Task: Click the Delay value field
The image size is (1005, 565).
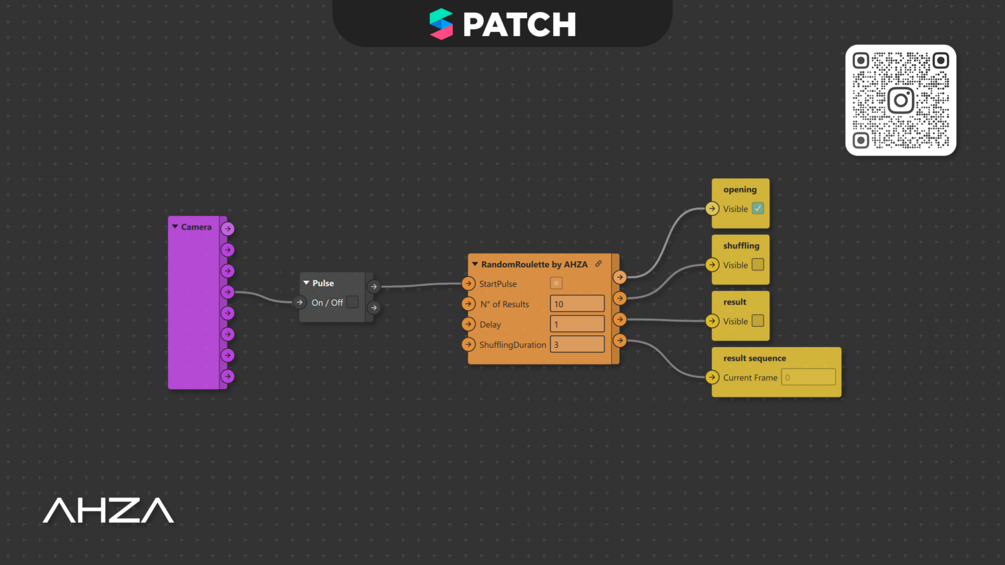Action: [x=577, y=324]
